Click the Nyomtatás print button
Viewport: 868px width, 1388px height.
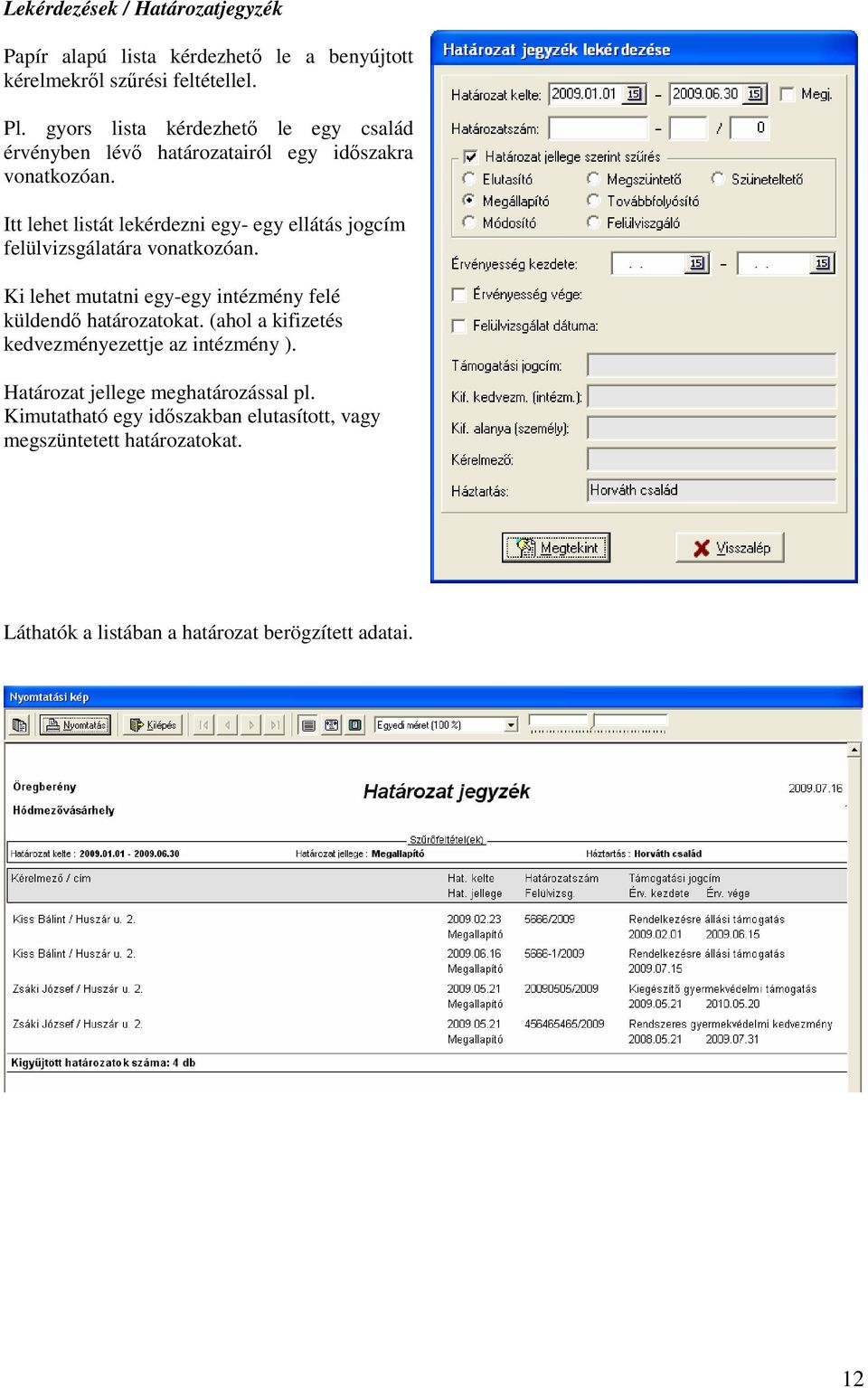[x=76, y=725]
